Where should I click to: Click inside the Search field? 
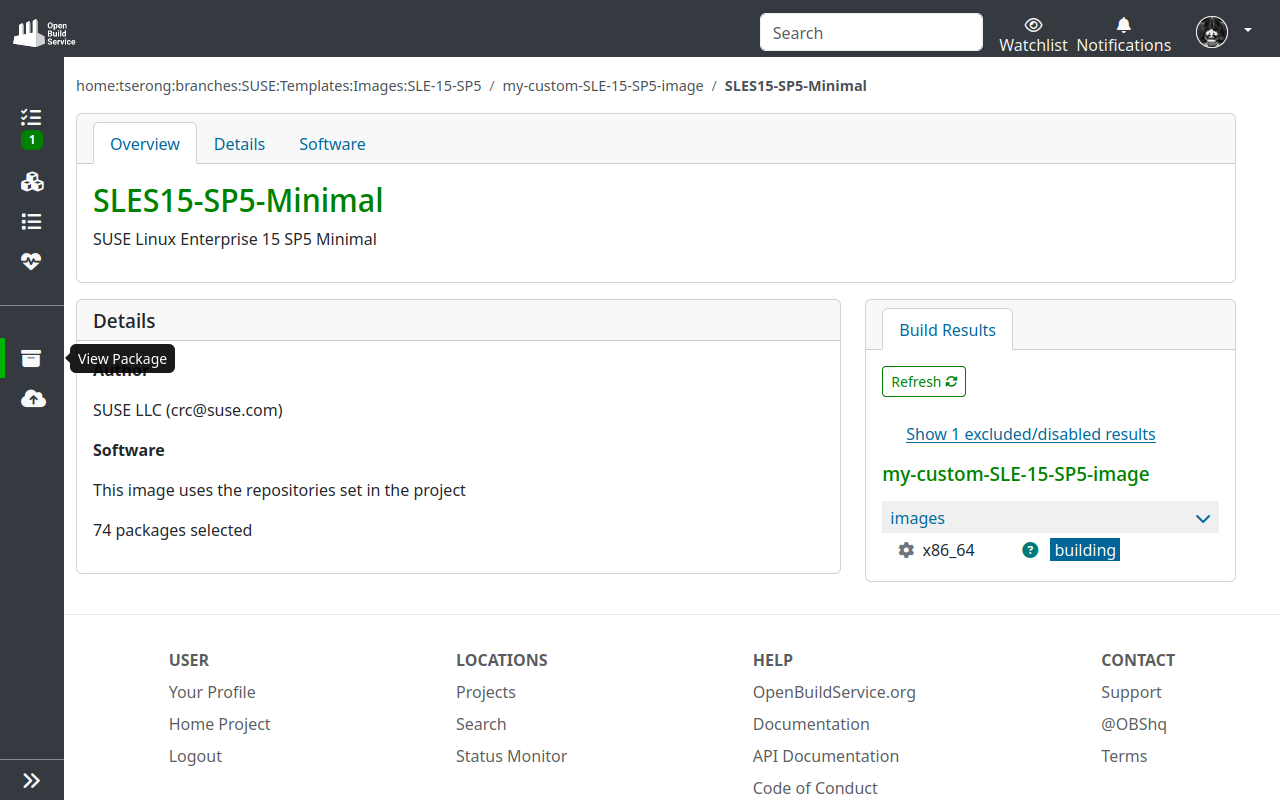(x=869, y=31)
